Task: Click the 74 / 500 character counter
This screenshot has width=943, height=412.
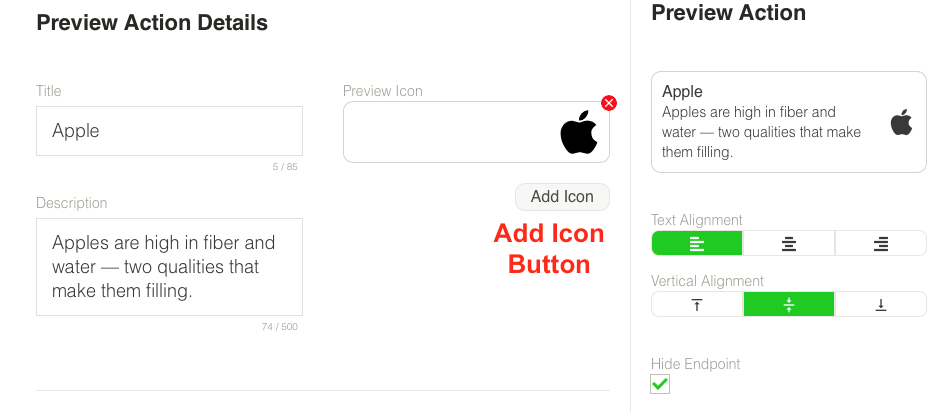Action: pyautogui.click(x=280, y=327)
